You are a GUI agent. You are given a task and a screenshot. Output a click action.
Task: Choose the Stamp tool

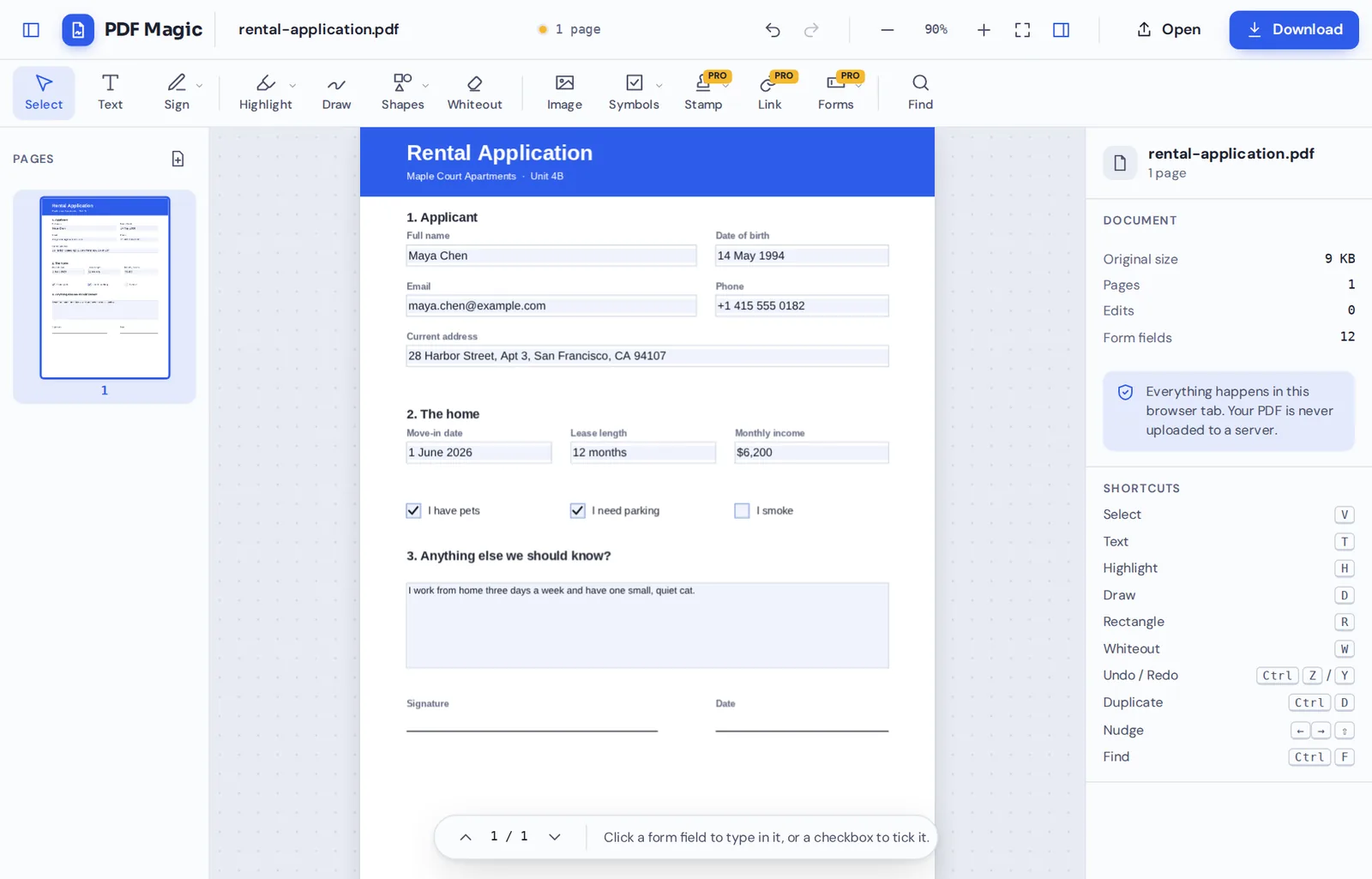703,93
